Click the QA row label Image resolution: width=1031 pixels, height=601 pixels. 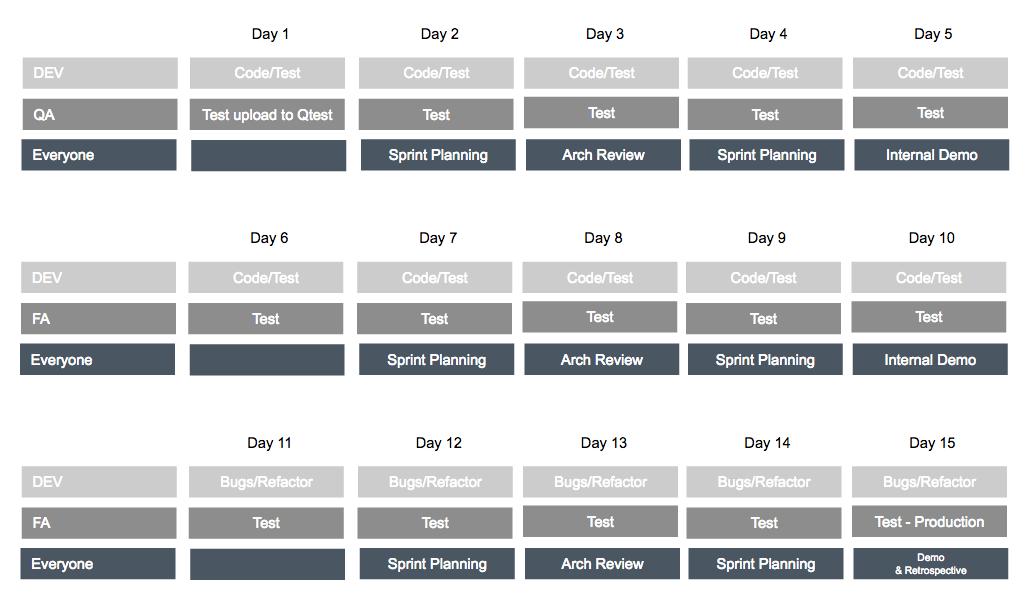point(100,114)
